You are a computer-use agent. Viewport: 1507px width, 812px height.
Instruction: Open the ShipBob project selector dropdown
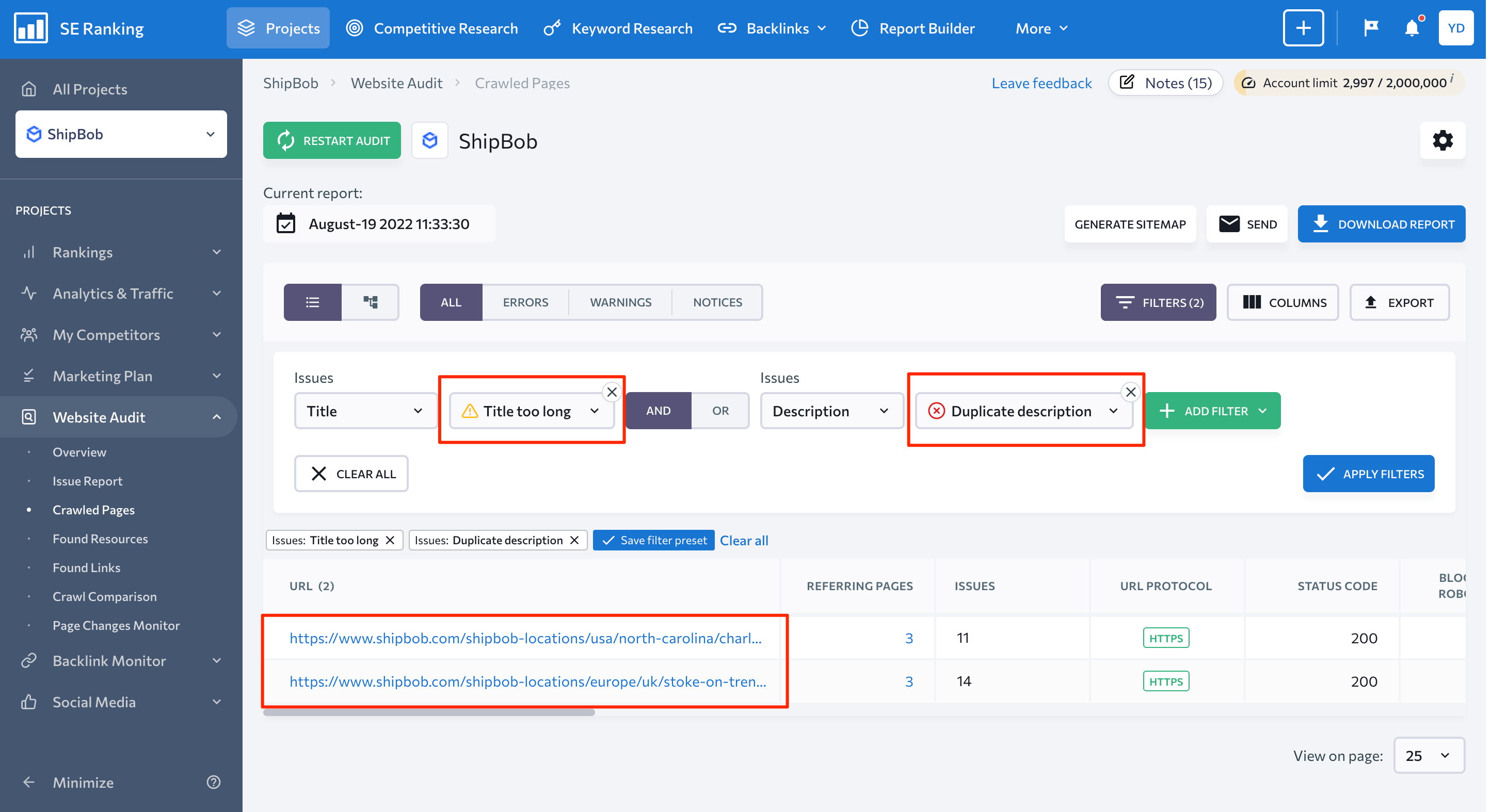tap(121, 134)
